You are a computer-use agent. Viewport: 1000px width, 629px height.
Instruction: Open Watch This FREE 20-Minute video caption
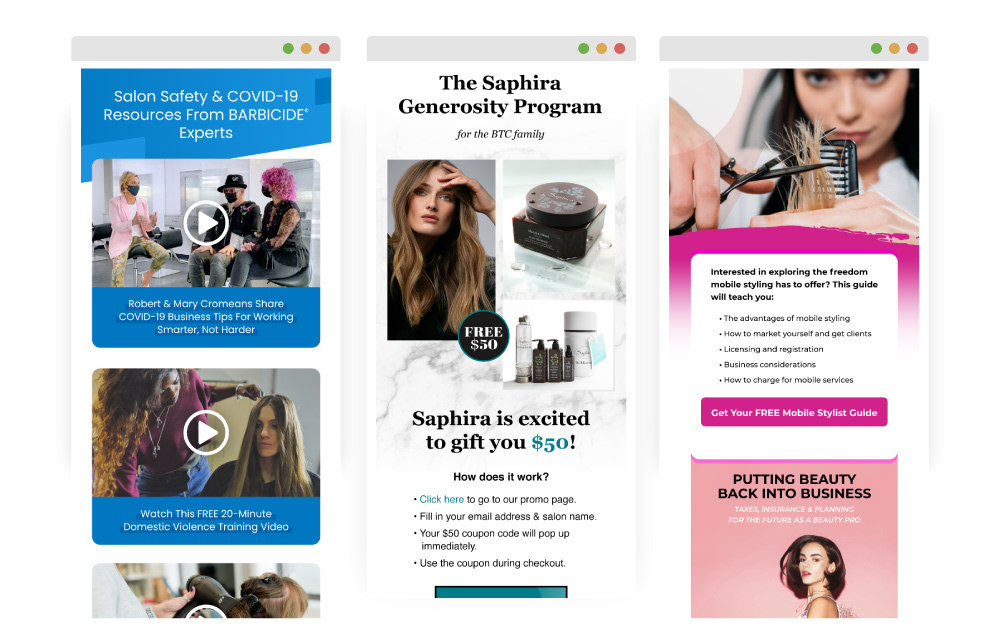pos(205,520)
